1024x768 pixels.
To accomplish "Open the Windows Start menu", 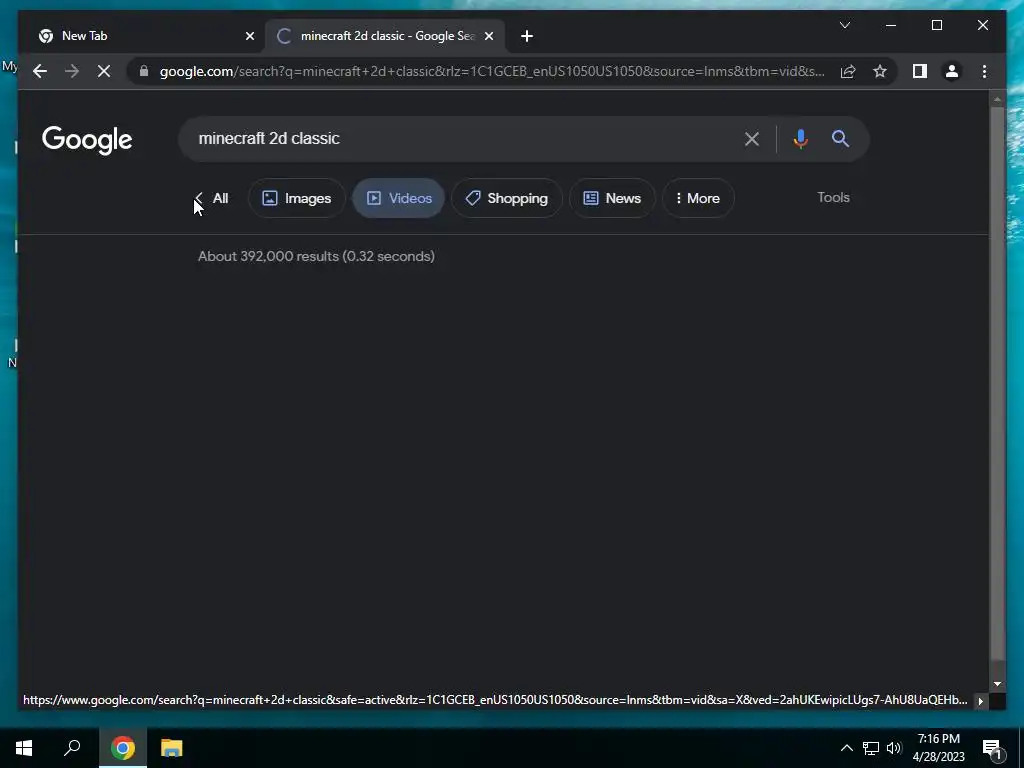I will (x=24, y=748).
